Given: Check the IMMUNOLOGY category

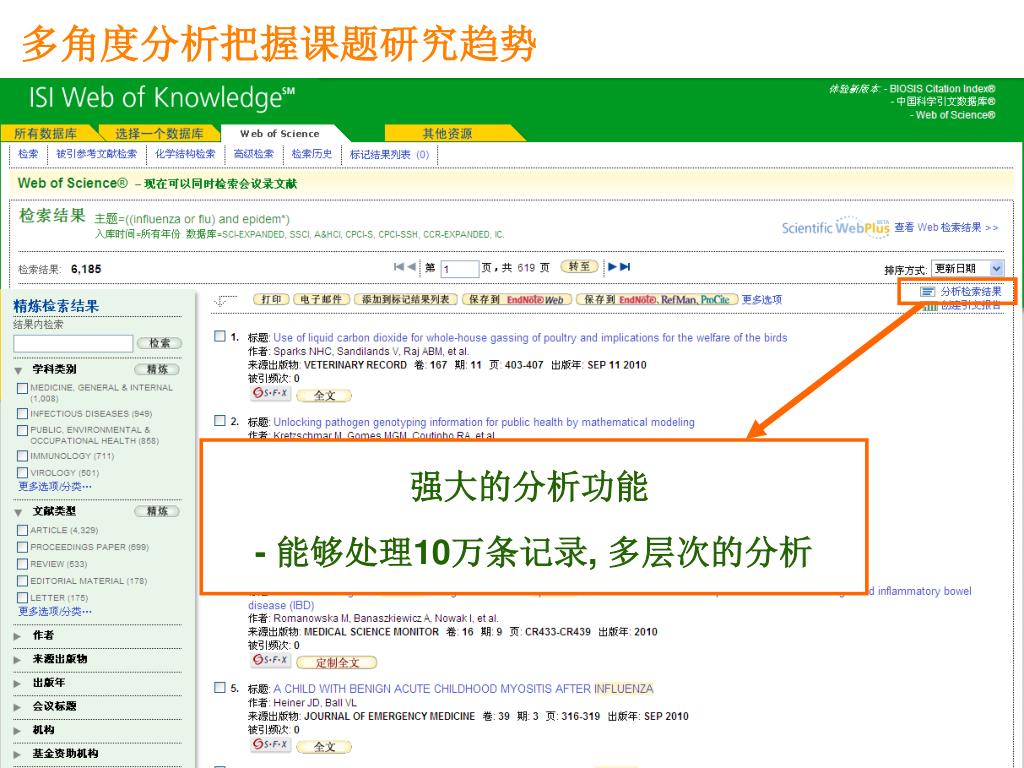Looking at the screenshot, I should (x=22, y=456).
